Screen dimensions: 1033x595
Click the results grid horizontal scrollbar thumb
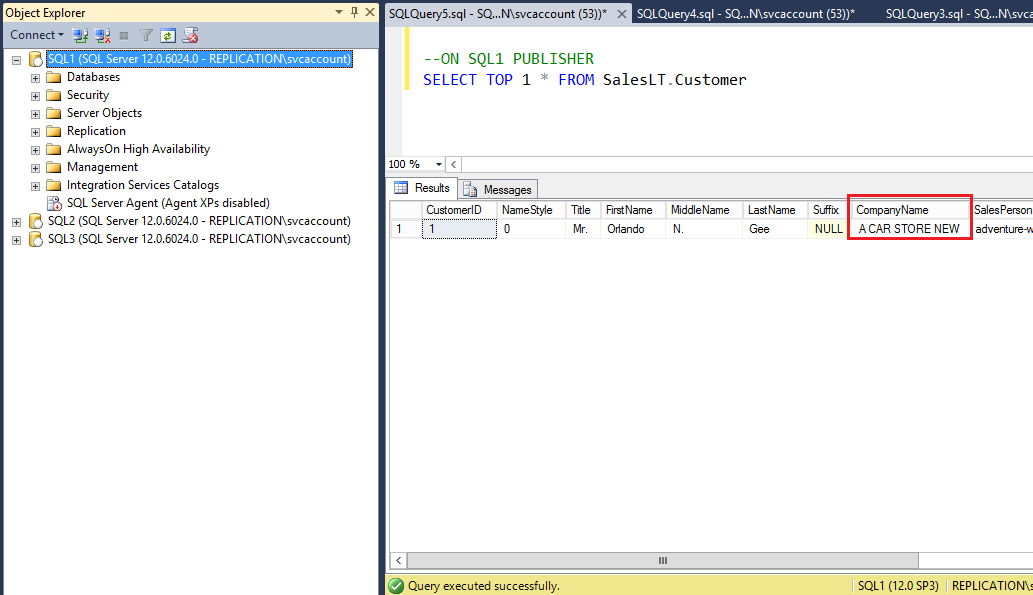tap(663, 561)
